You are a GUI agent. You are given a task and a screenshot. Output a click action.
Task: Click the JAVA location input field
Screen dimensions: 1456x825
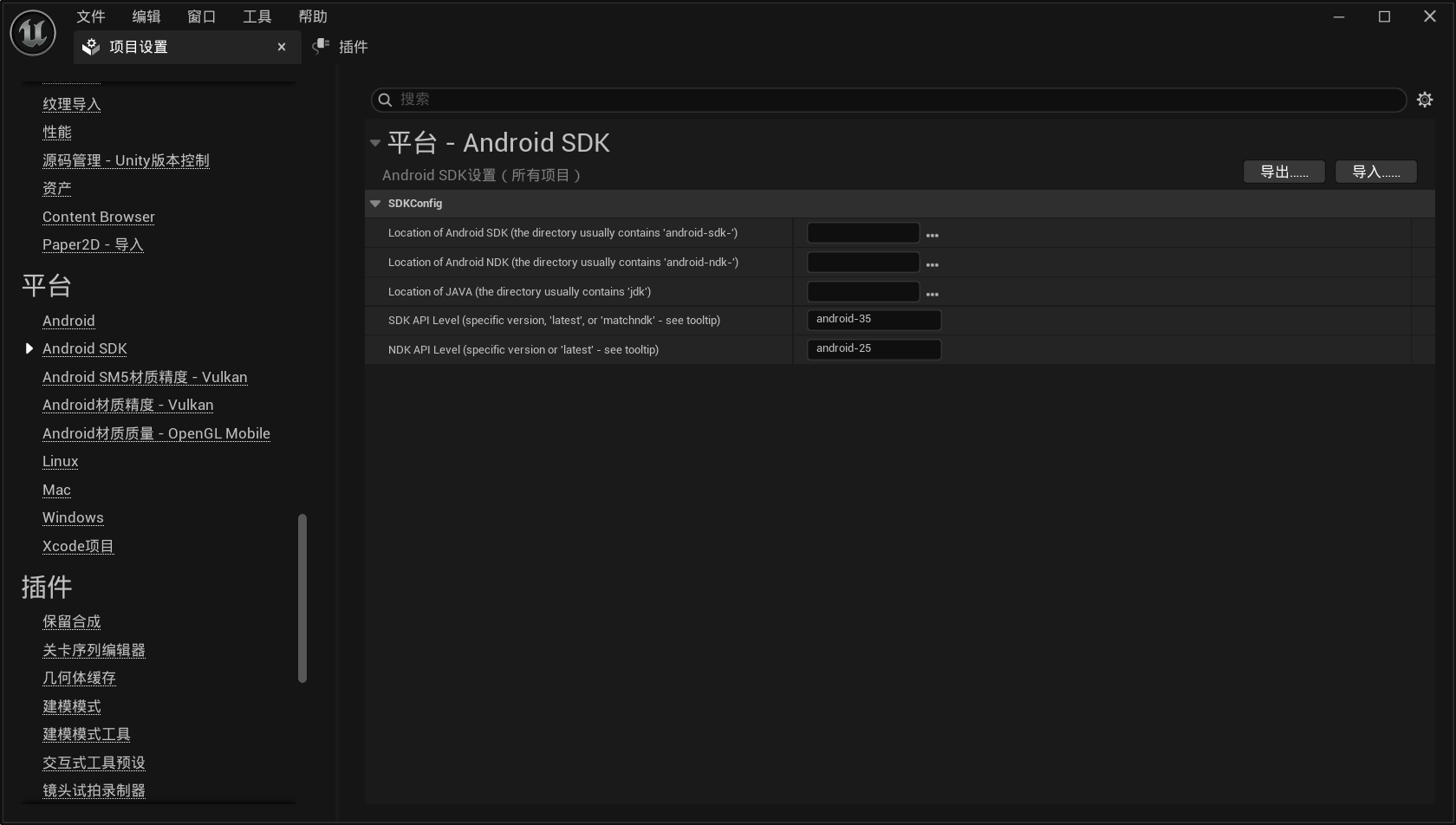coord(863,292)
